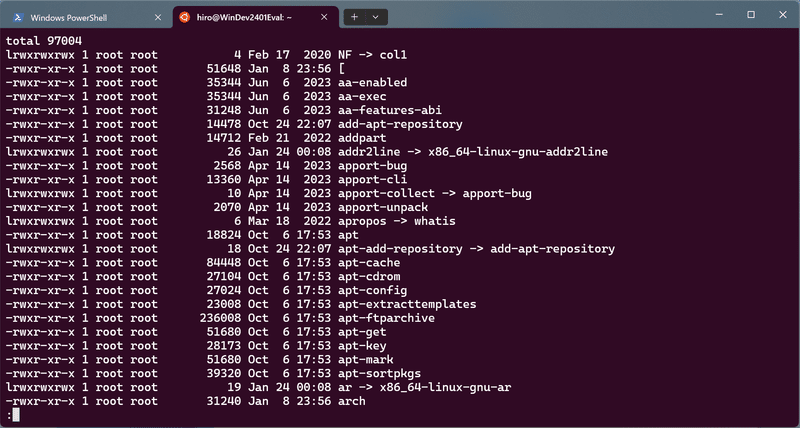Expand the new tab profile dropdown
Viewport: 800px width, 428px height.
(376, 17)
